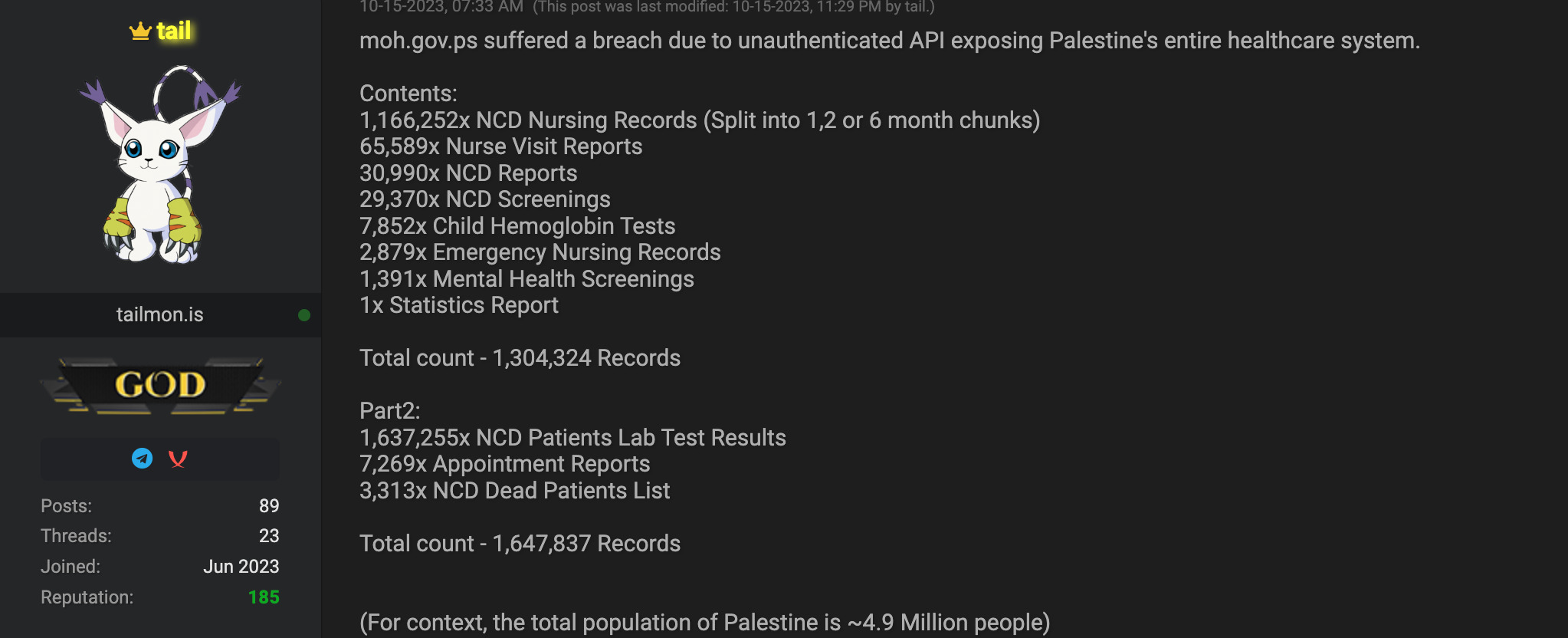View the Tailmon avatar image
The width and height of the screenshot is (1568, 638).
click(160, 164)
